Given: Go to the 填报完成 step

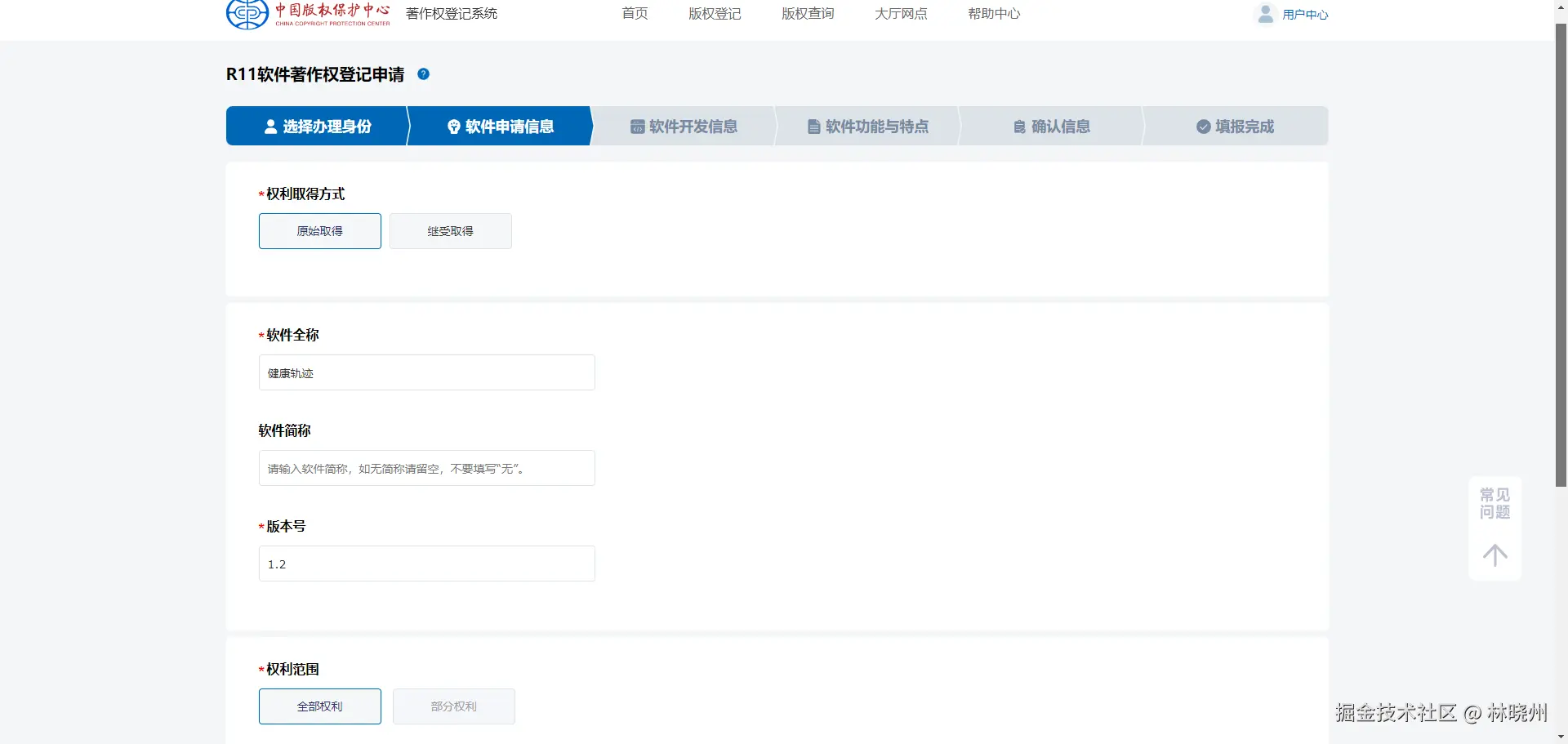Looking at the screenshot, I should [x=1235, y=127].
